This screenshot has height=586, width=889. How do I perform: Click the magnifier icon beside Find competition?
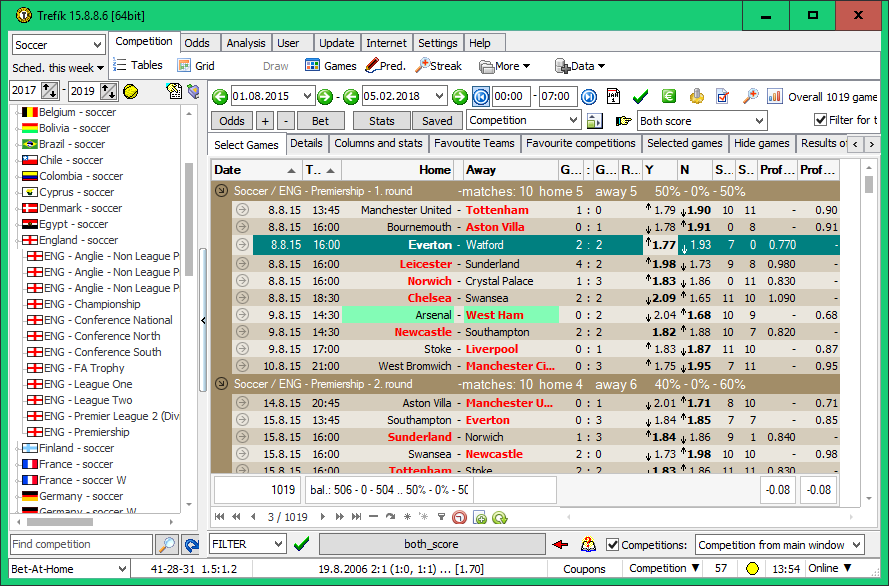pos(167,545)
